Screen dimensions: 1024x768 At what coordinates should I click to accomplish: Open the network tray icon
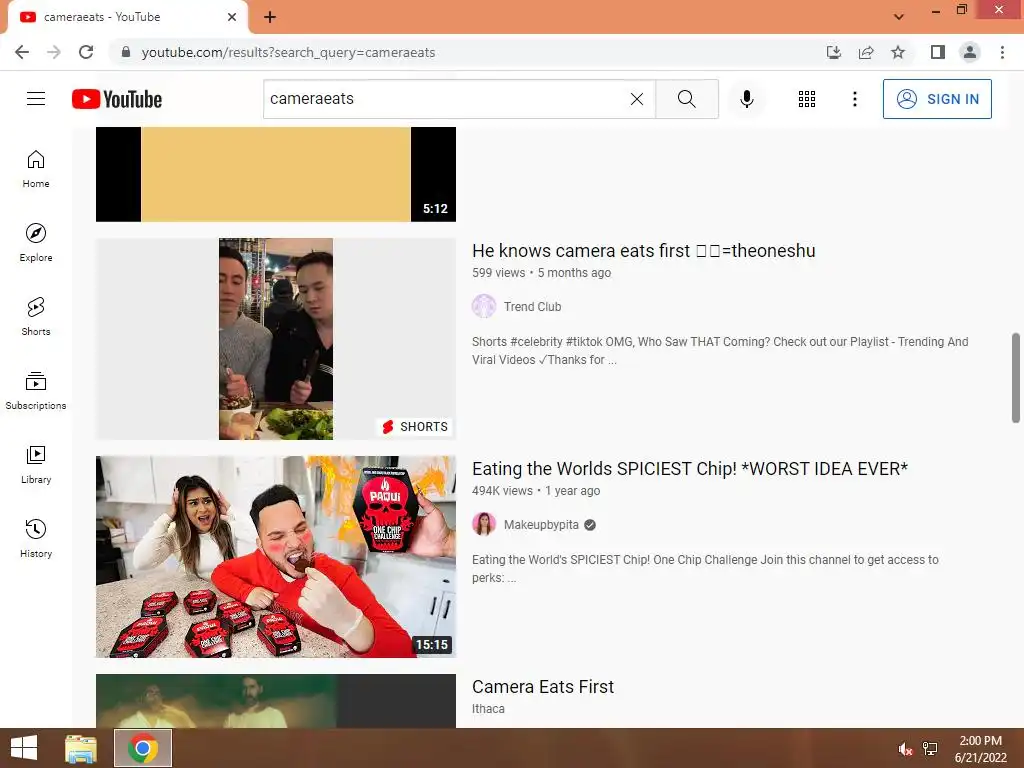[930, 748]
